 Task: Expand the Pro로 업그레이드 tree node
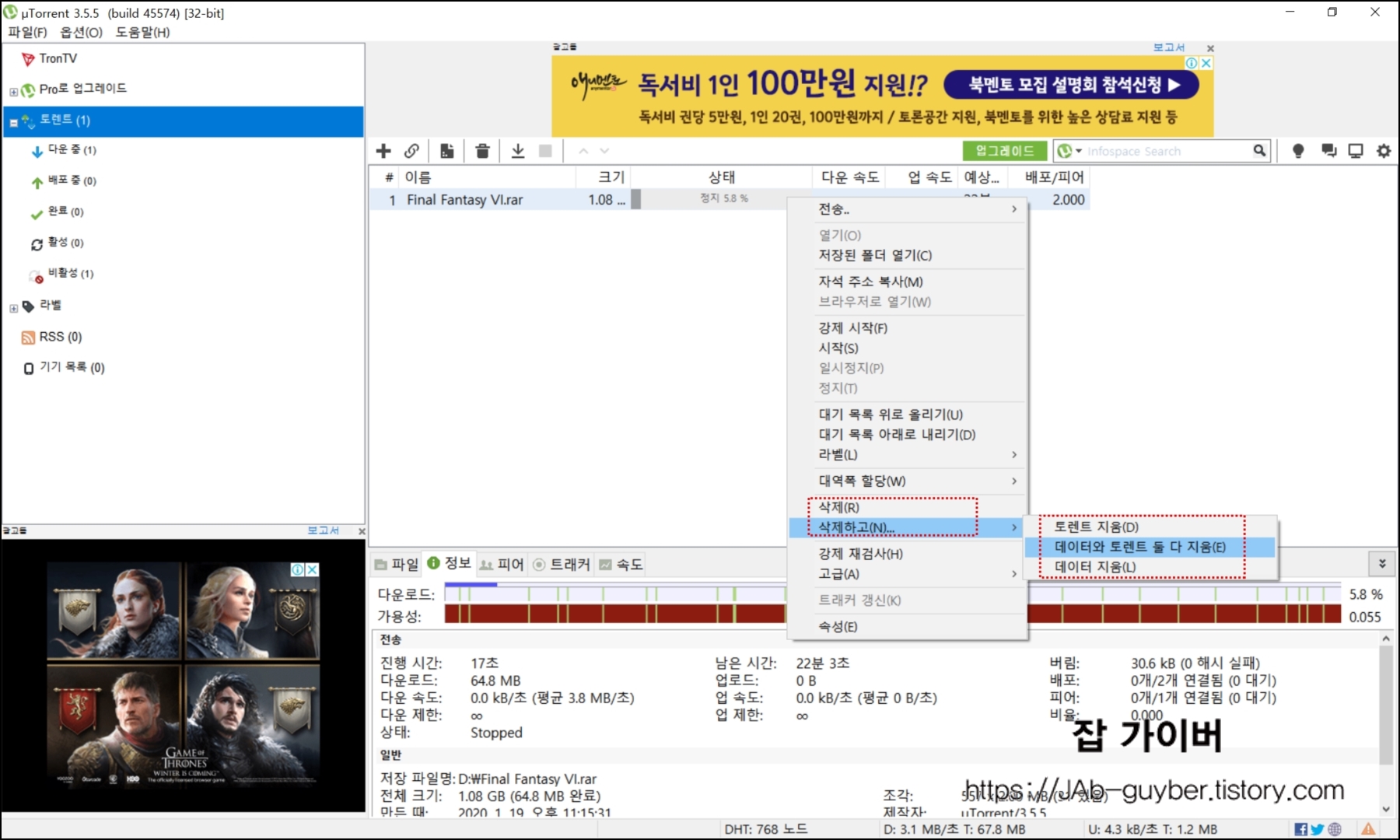point(13,92)
